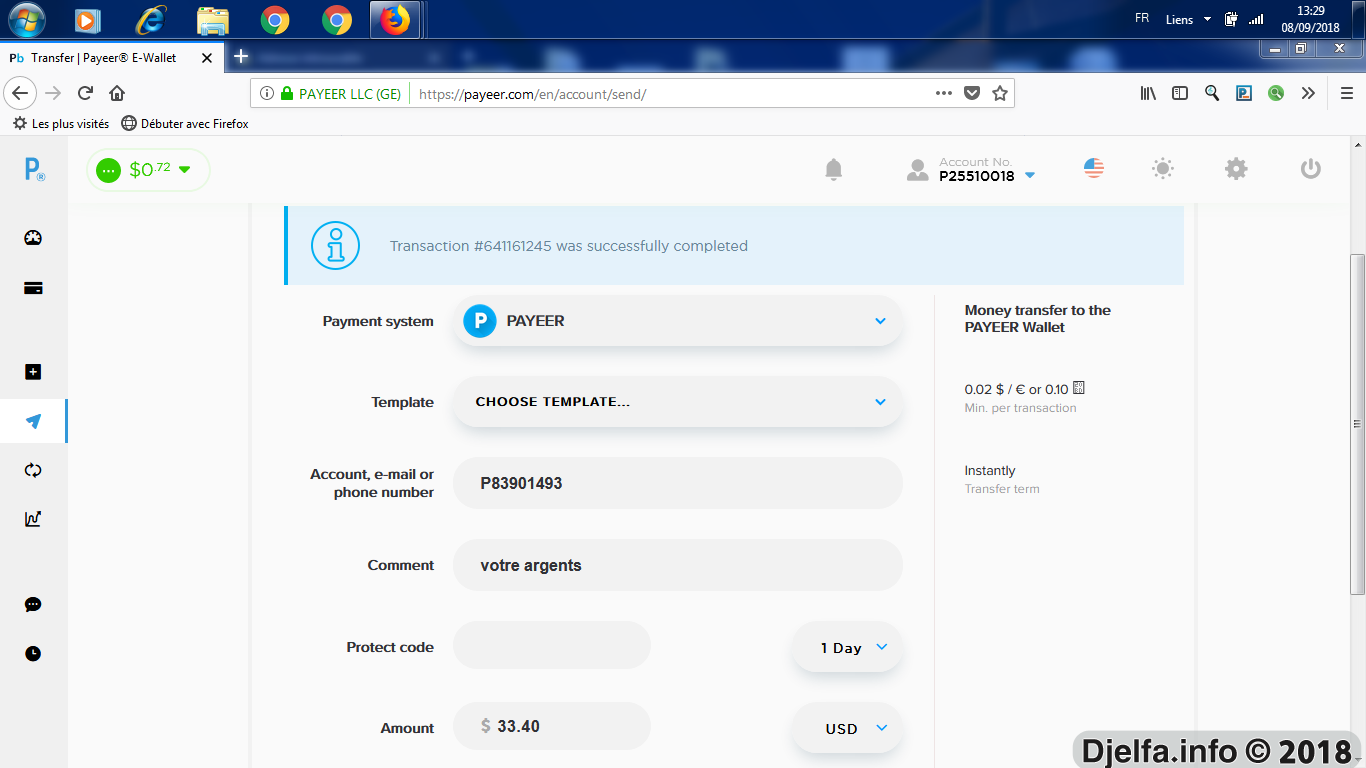Click the calculator icon next to 0.10

tap(1078, 388)
